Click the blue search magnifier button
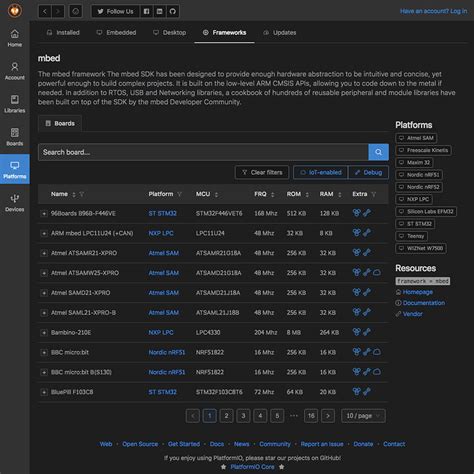 click(378, 152)
